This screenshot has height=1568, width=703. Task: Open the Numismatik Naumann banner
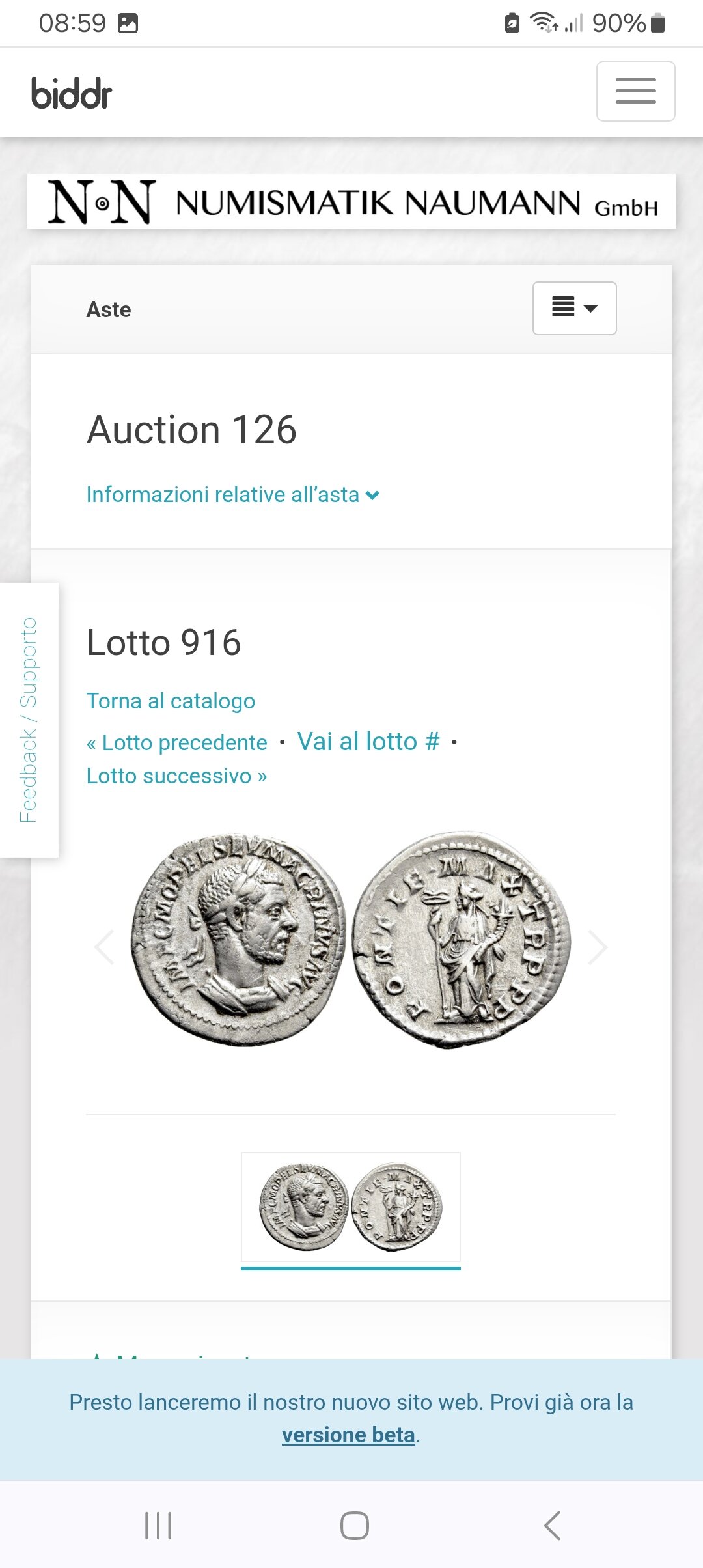click(351, 202)
